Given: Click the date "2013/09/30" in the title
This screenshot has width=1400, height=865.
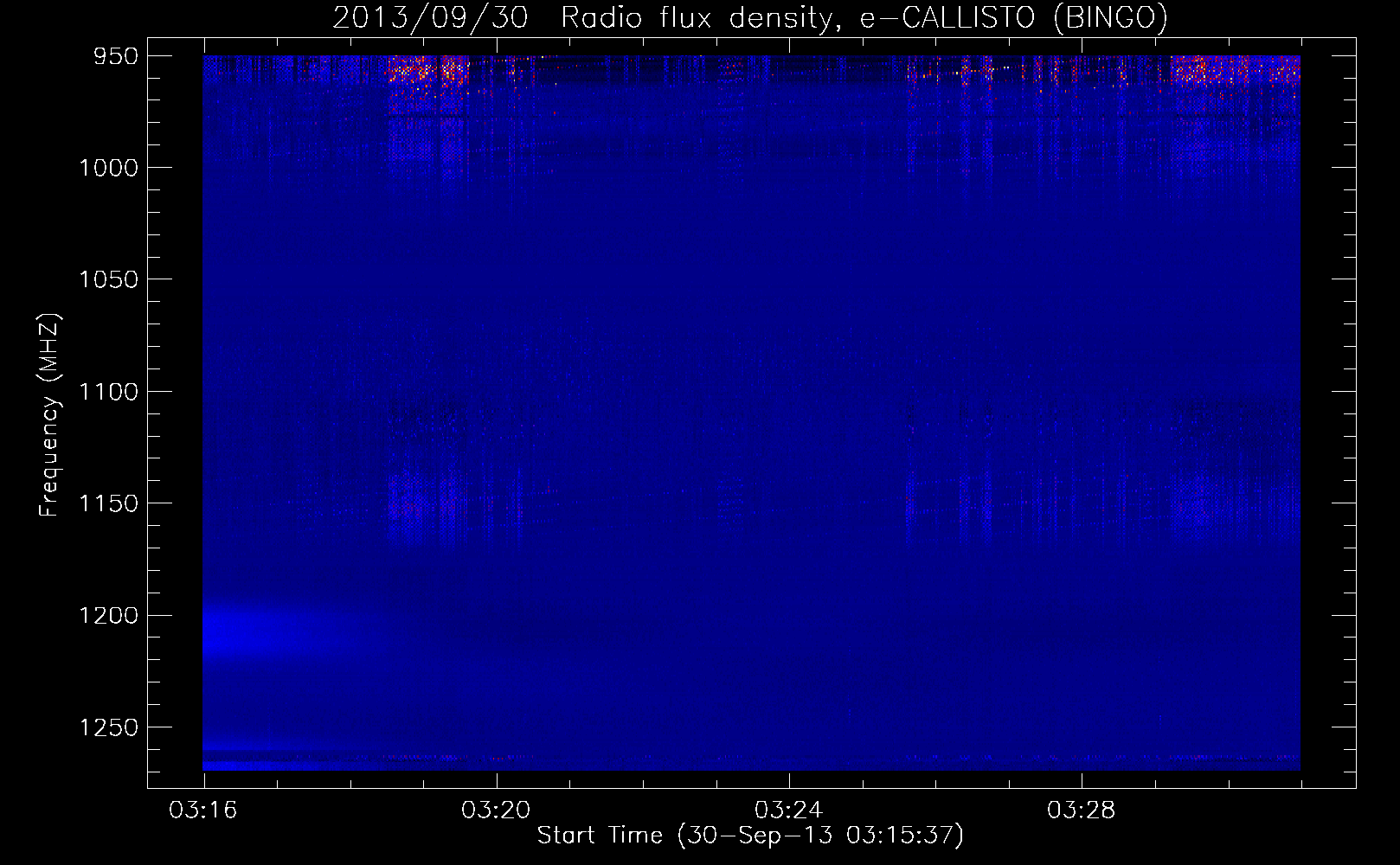Looking at the screenshot, I should click(430, 17).
